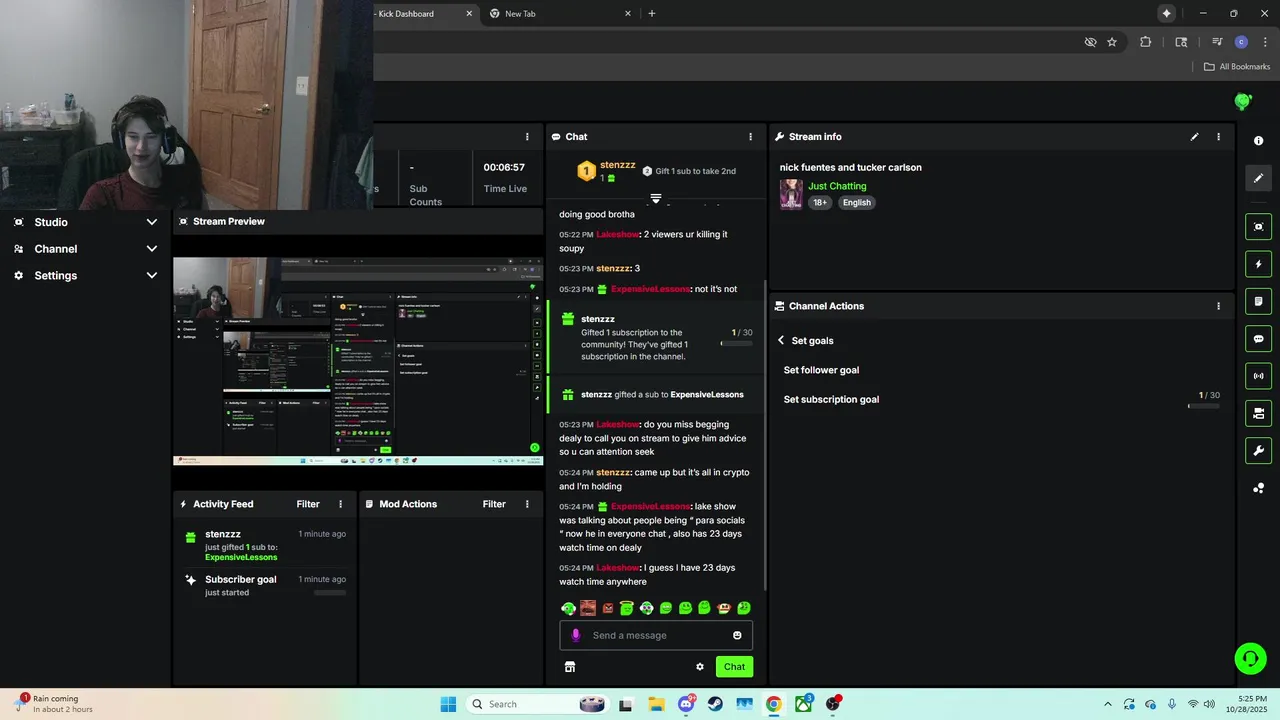The width and height of the screenshot is (1280, 720).
Task: Click ExpensiveLessons in the Activity Feed
Action: pos(241,557)
